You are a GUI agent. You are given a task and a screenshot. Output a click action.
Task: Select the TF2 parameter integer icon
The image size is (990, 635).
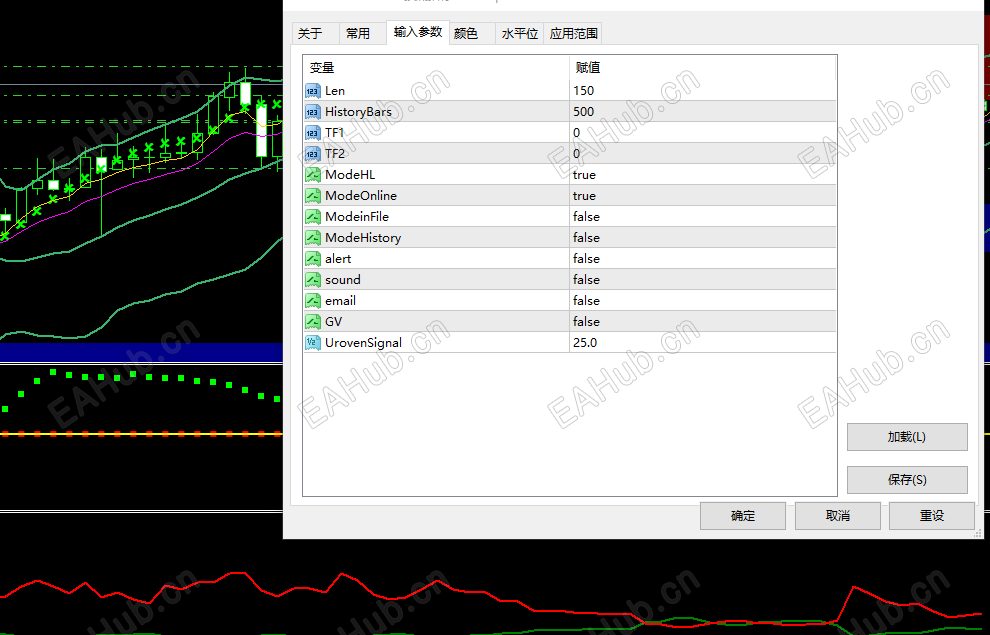point(313,153)
